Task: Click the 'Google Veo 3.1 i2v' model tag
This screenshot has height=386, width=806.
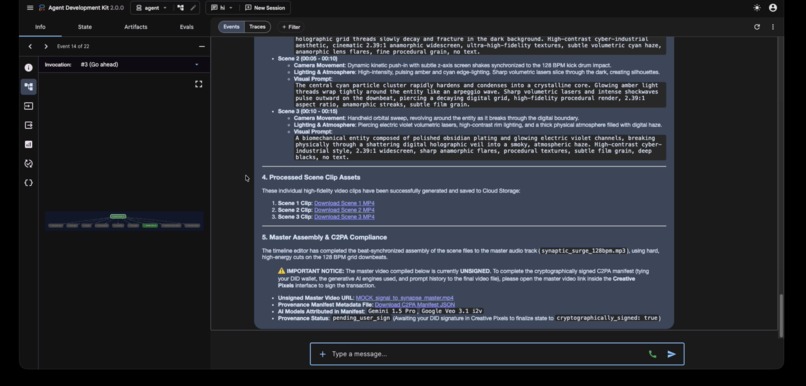Action: point(452,311)
